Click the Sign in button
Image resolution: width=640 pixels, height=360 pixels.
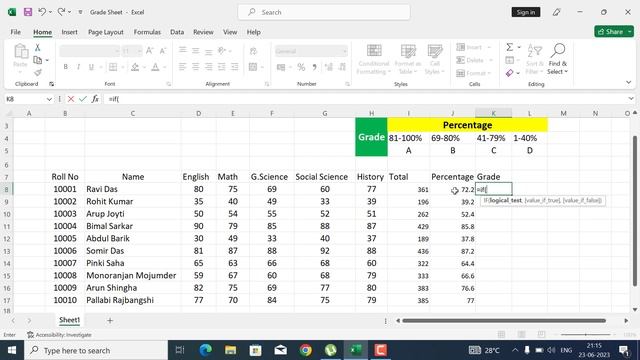[x=526, y=12]
